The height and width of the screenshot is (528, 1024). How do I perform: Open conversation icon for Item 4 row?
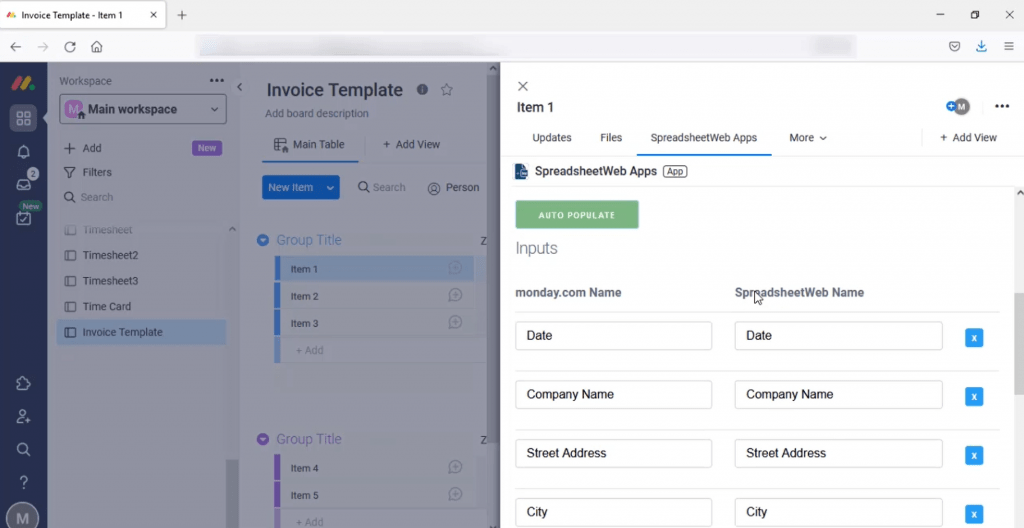455,467
